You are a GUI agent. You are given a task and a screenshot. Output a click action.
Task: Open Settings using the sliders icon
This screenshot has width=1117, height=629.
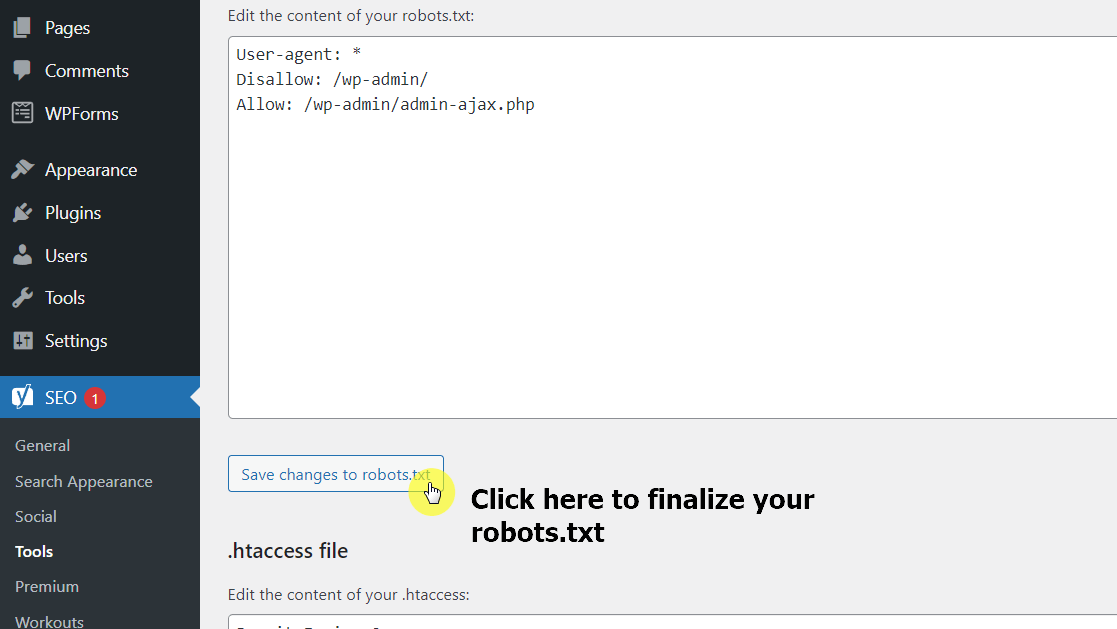tap(20, 340)
